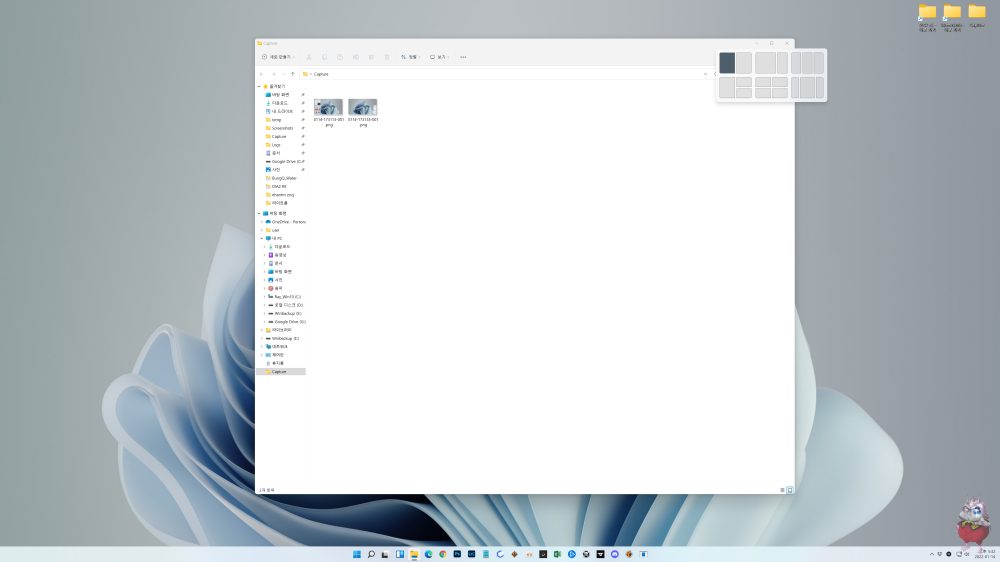Open temp folder in favorites

pyautogui.click(x=276, y=120)
